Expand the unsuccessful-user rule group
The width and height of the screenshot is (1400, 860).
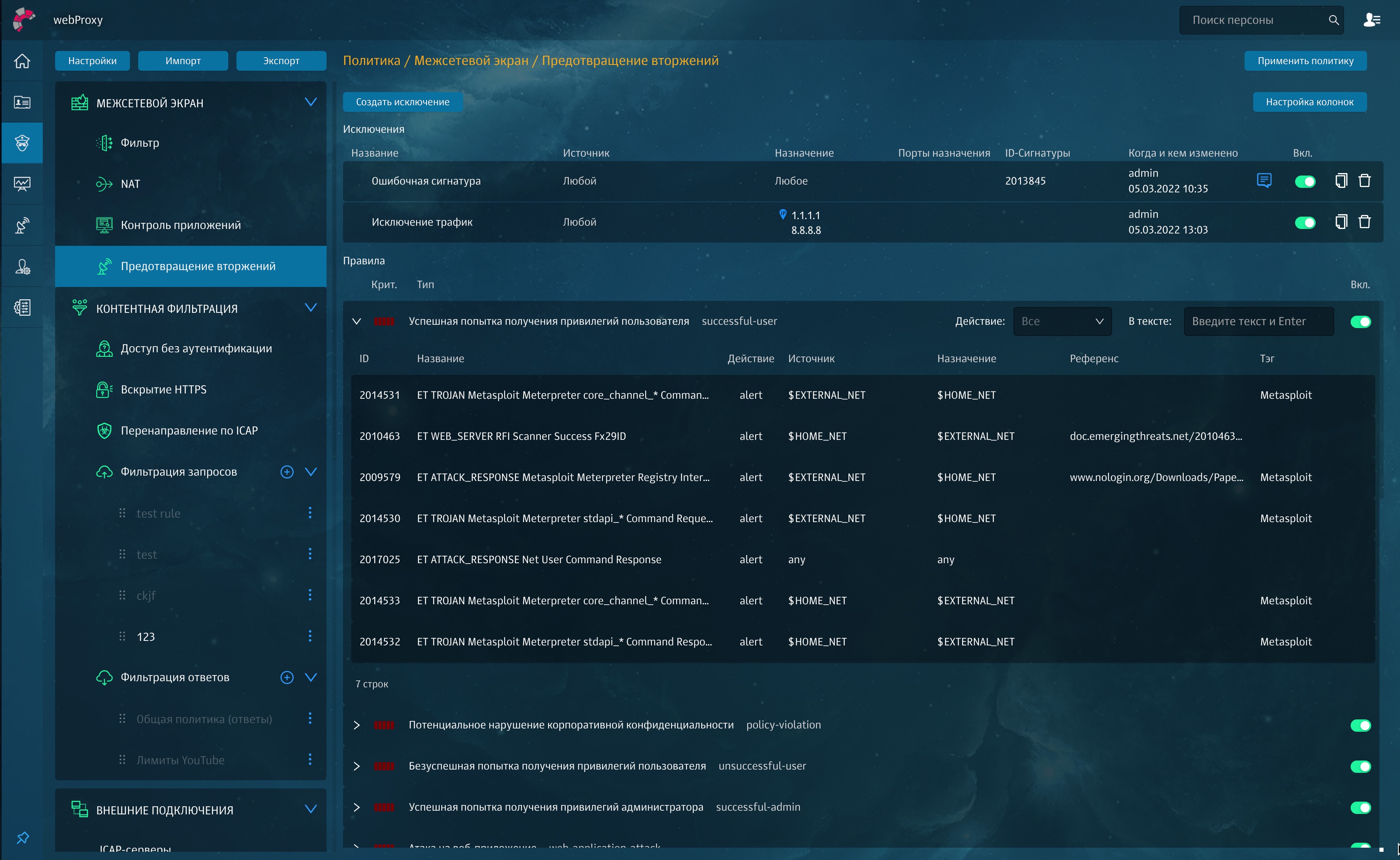(357, 766)
